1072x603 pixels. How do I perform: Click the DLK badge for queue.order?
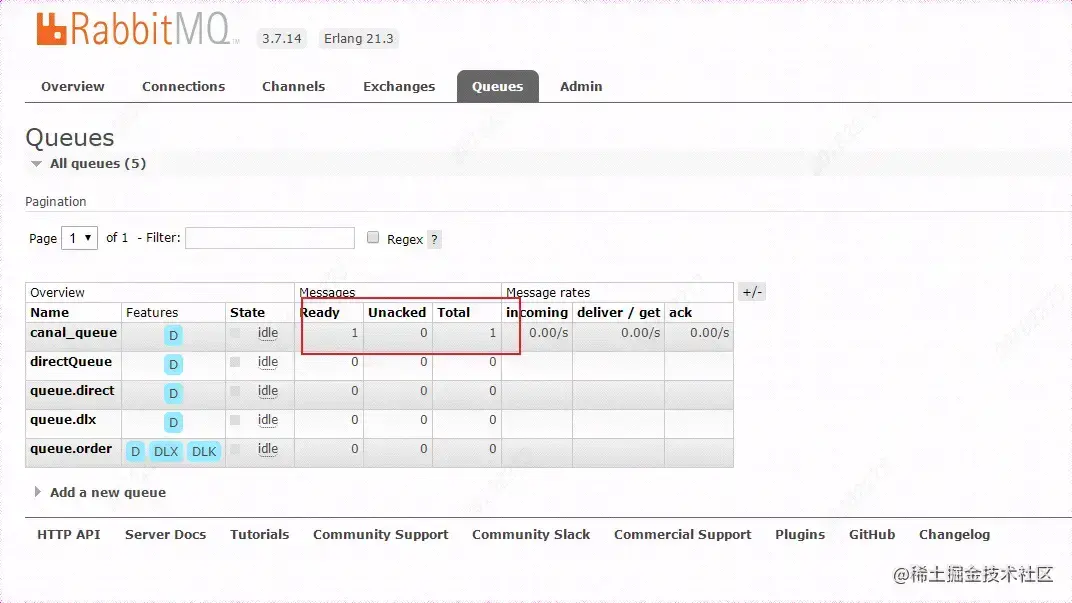[204, 451]
